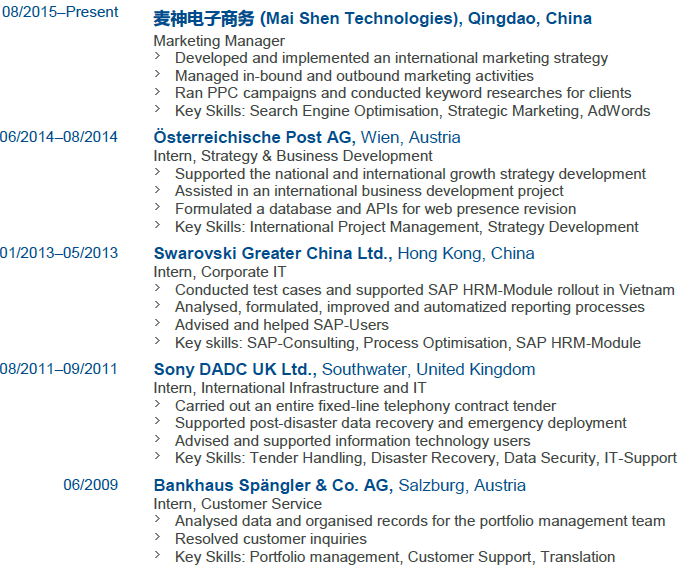The width and height of the screenshot is (684, 577).
Task: Click the Ran PPC campaigns bullet line
Action: 403,93
